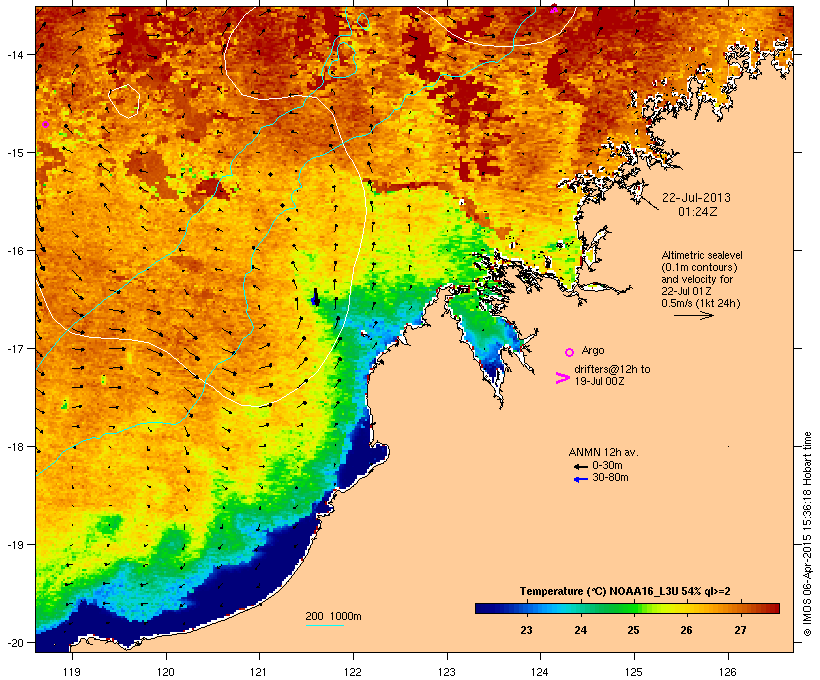The image size is (820, 680).
Task: Click colorbar tick label 24
Action: point(580,630)
